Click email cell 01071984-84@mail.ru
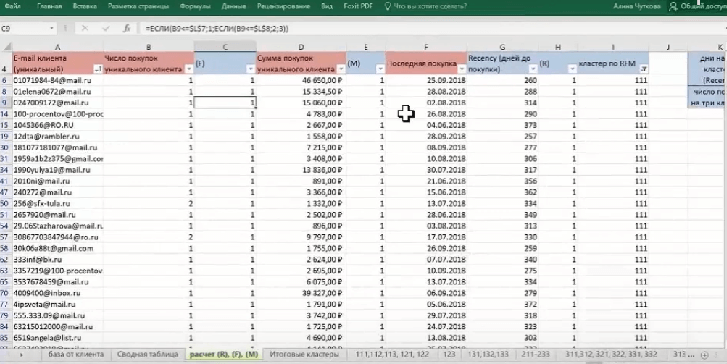 click(57, 80)
